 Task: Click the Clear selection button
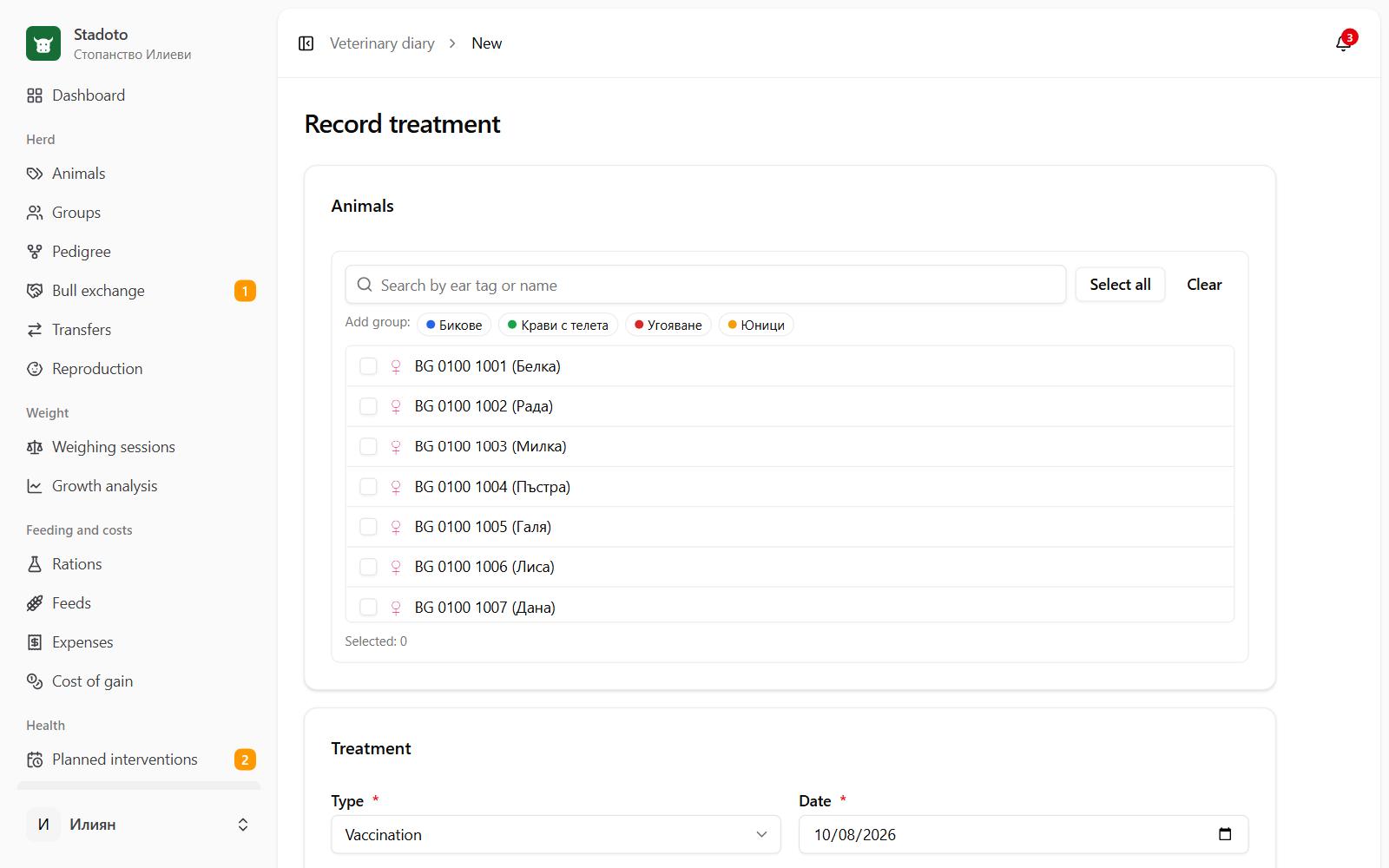(1204, 285)
